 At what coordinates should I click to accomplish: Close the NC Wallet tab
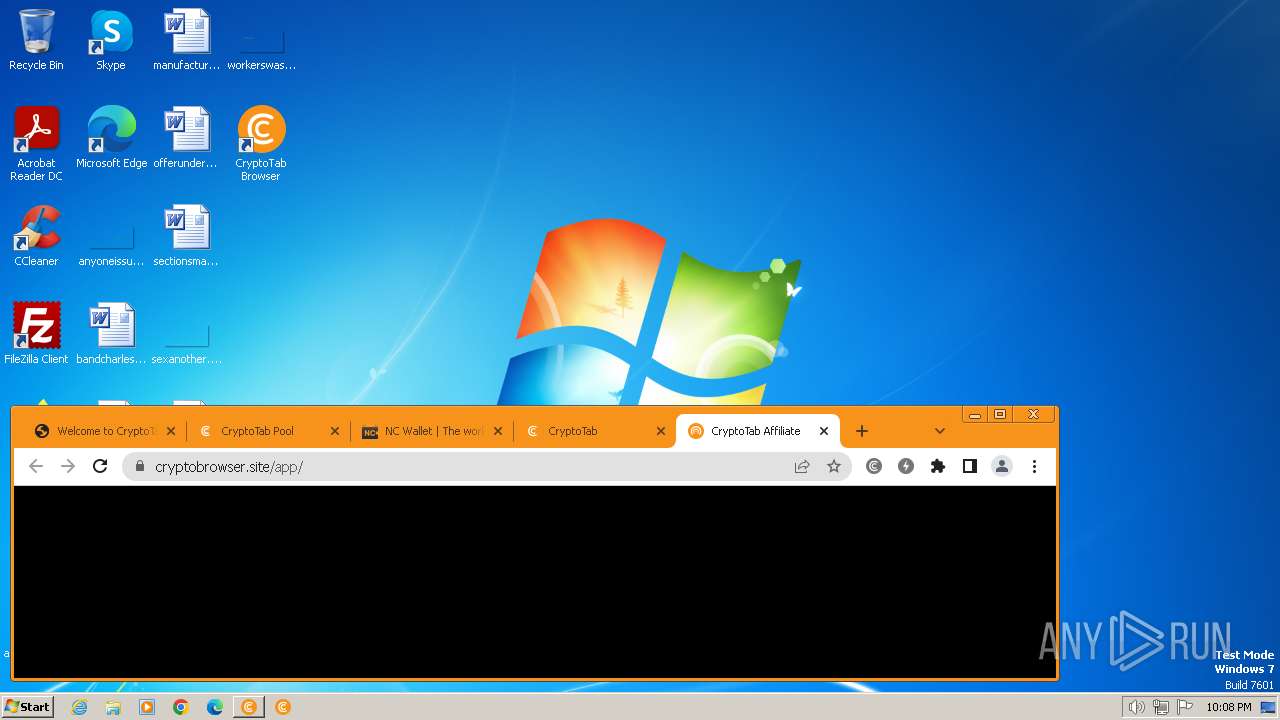point(498,431)
